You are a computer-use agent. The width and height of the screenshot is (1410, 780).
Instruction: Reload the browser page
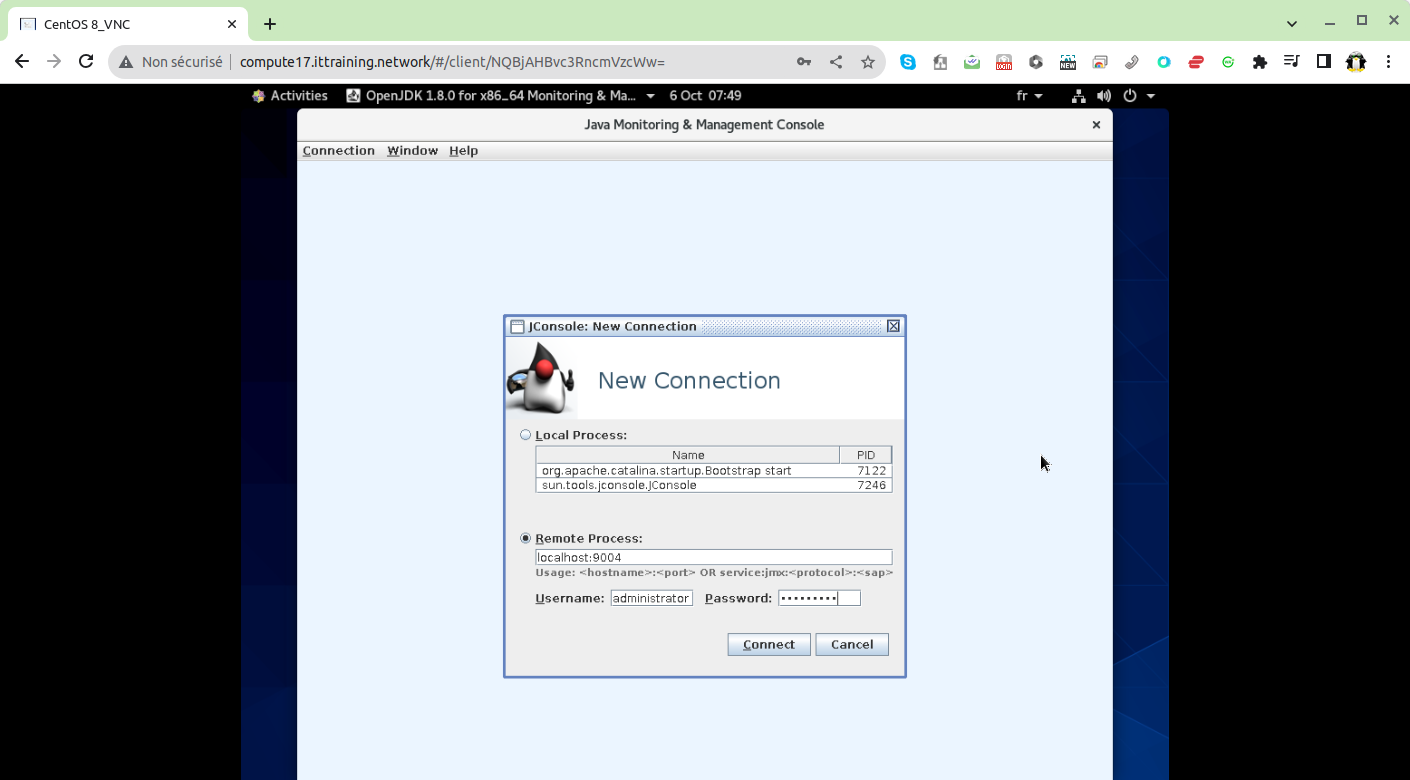pos(86,62)
